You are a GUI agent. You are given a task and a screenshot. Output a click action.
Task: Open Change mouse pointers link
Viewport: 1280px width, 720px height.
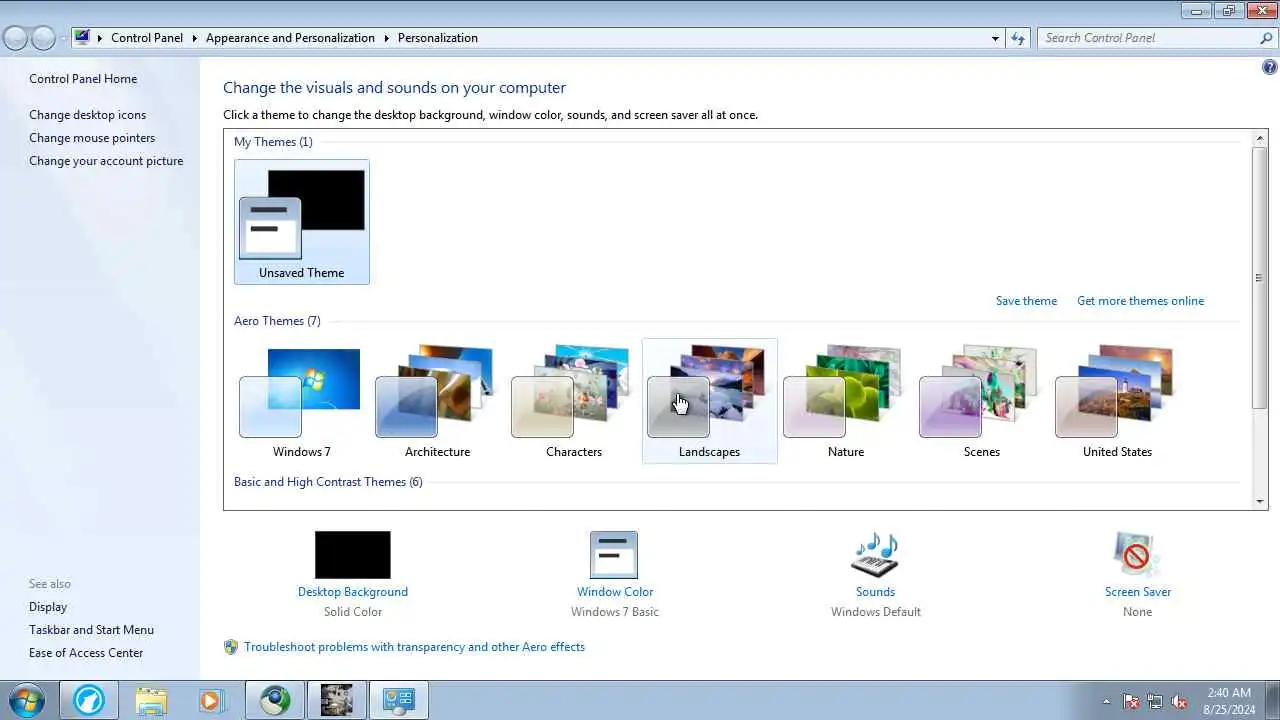coord(92,138)
